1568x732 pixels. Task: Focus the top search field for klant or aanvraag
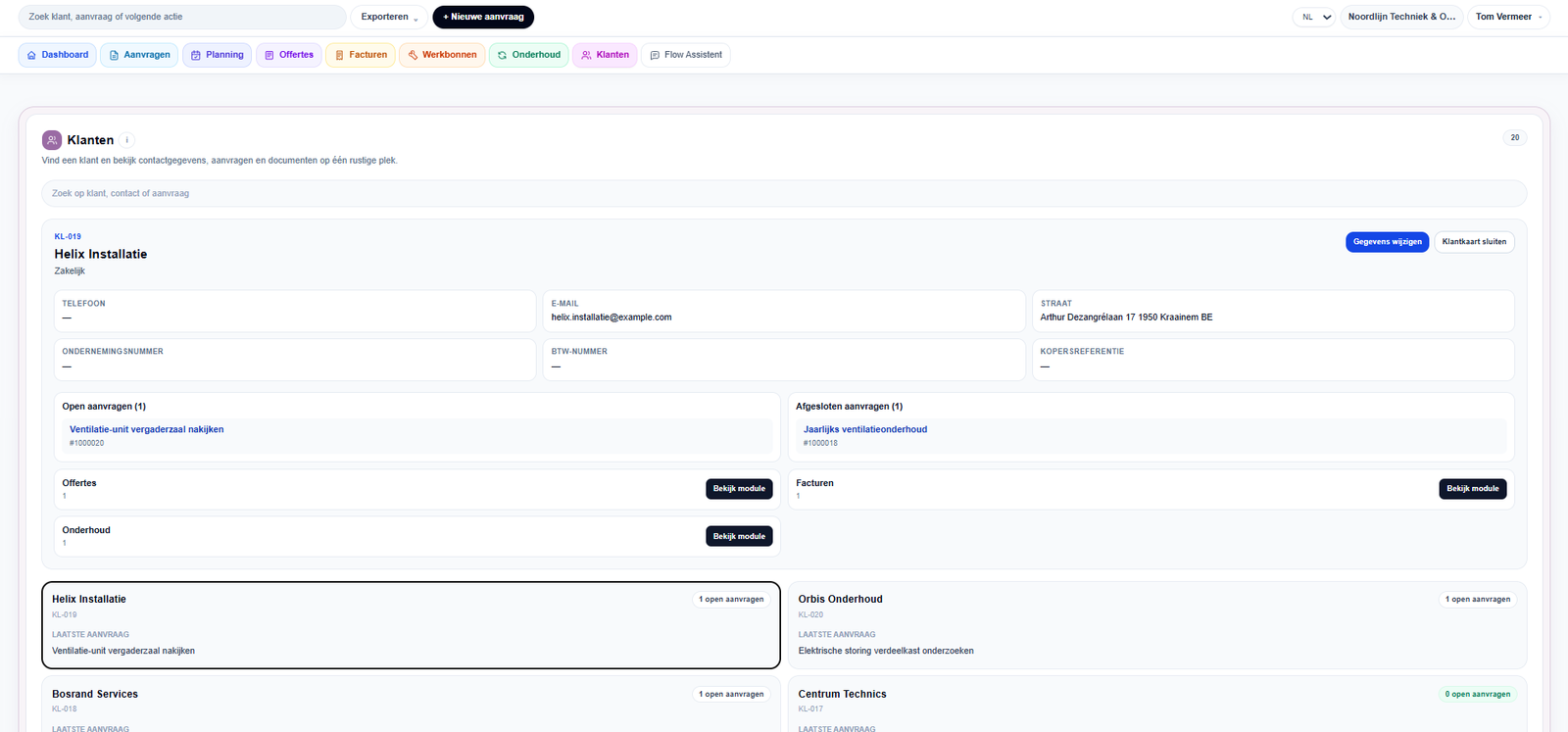182,17
